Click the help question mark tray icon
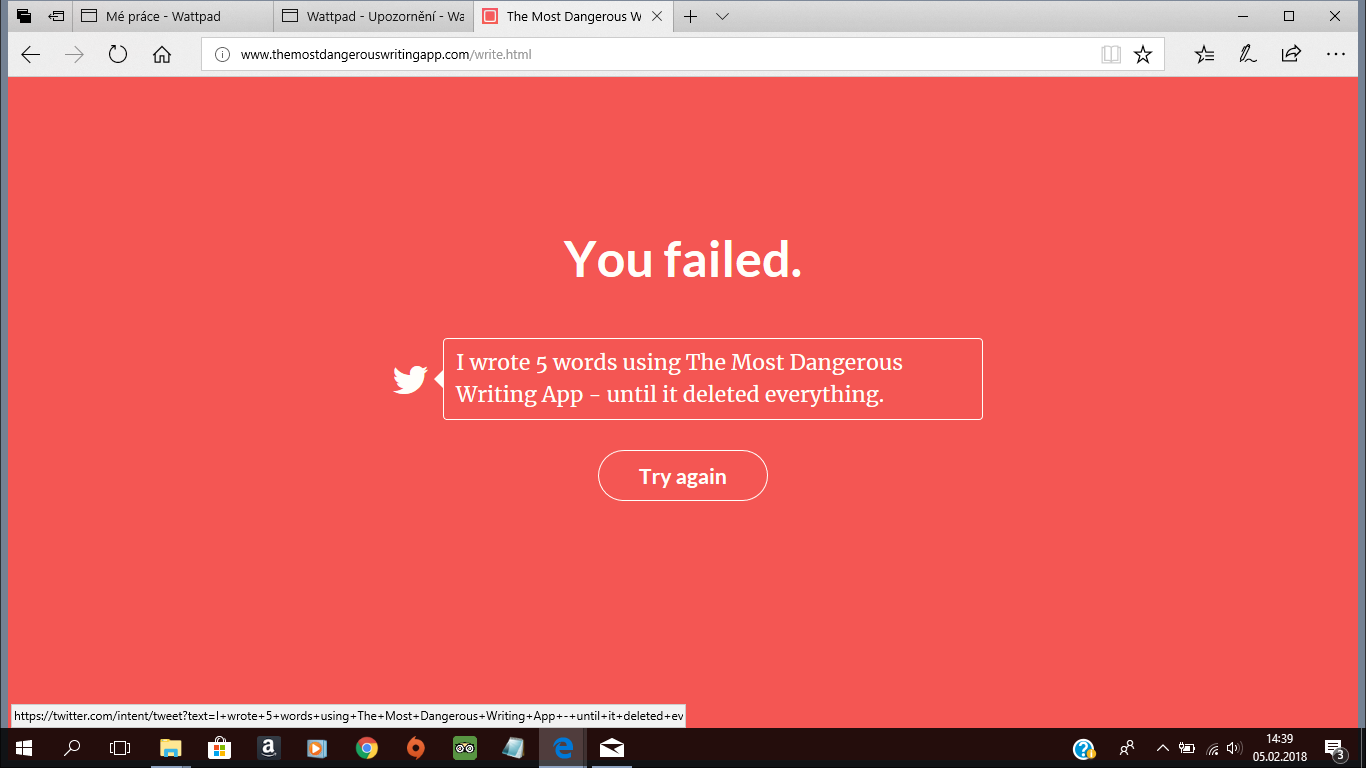The width and height of the screenshot is (1366, 768). 1084,748
